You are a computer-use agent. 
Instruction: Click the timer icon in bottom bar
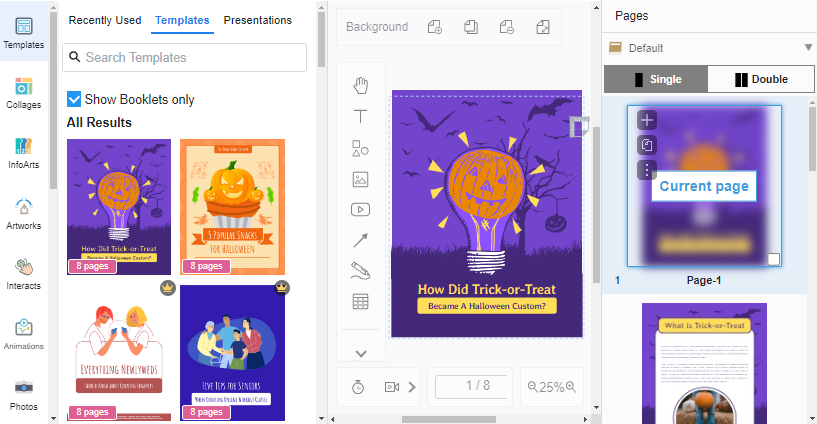coord(358,387)
